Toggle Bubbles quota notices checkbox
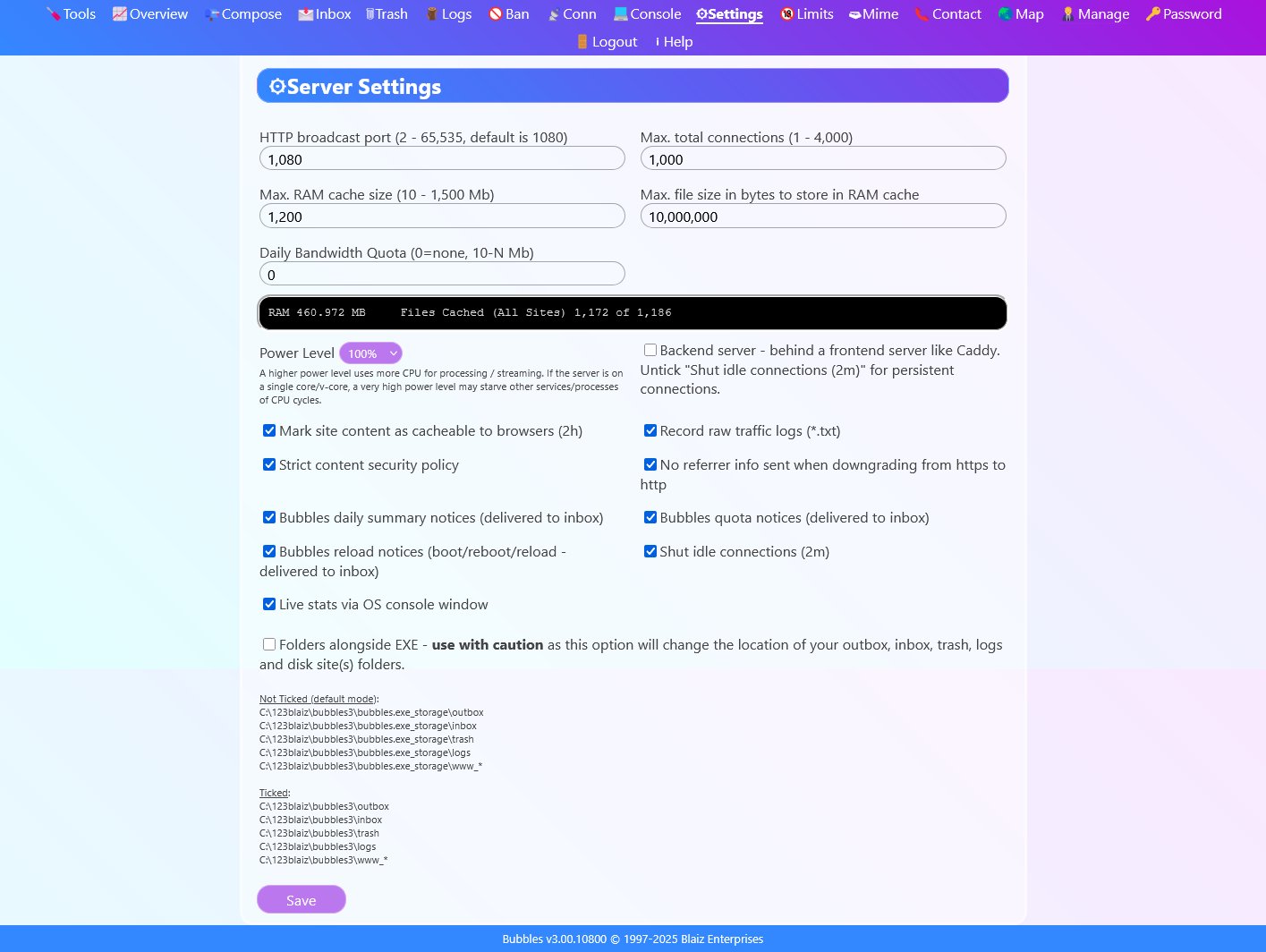The height and width of the screenshot is (952, 1266). tap(650, 517)
